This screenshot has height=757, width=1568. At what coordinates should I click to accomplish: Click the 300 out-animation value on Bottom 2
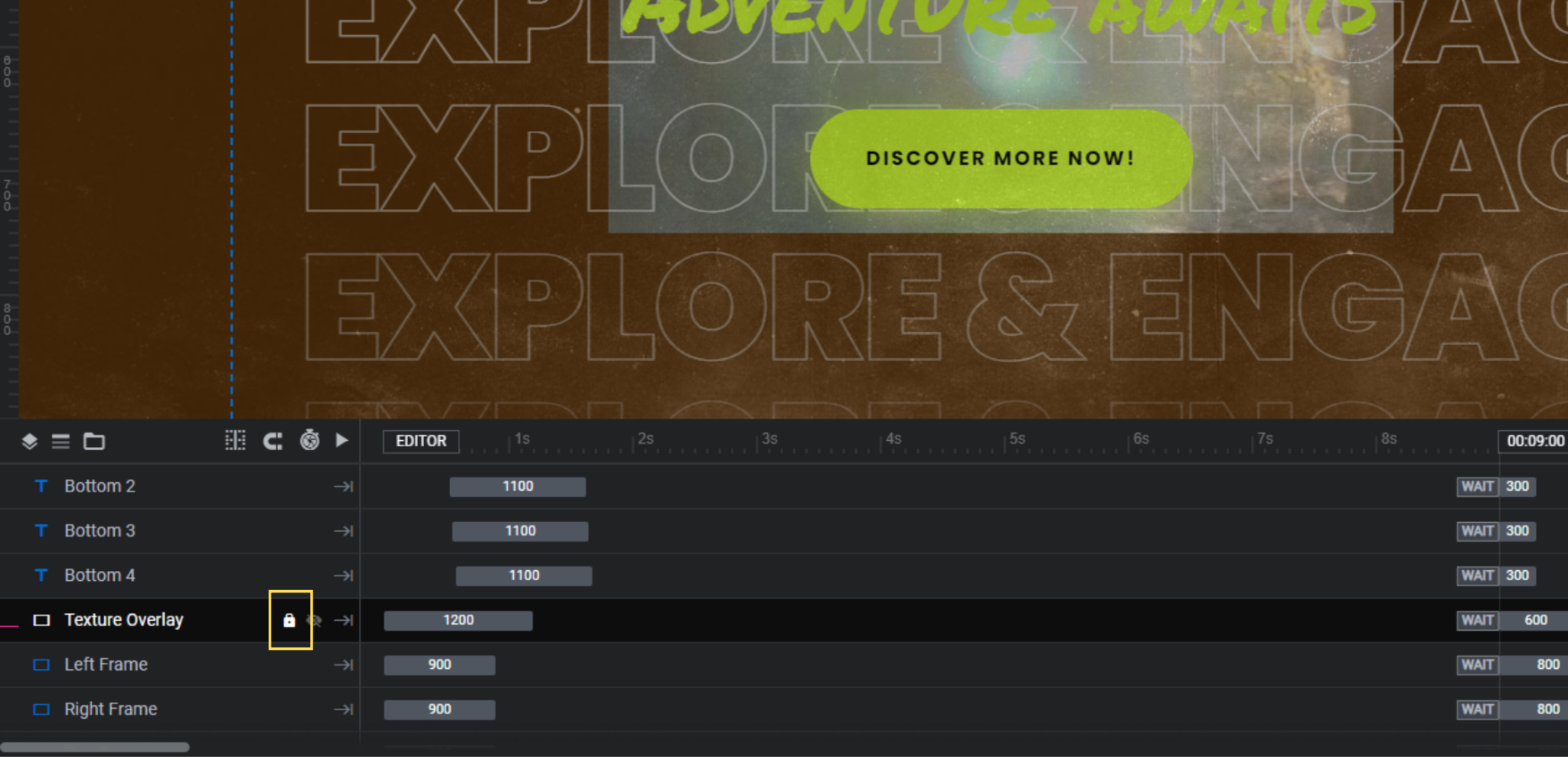click(1517, 486)
